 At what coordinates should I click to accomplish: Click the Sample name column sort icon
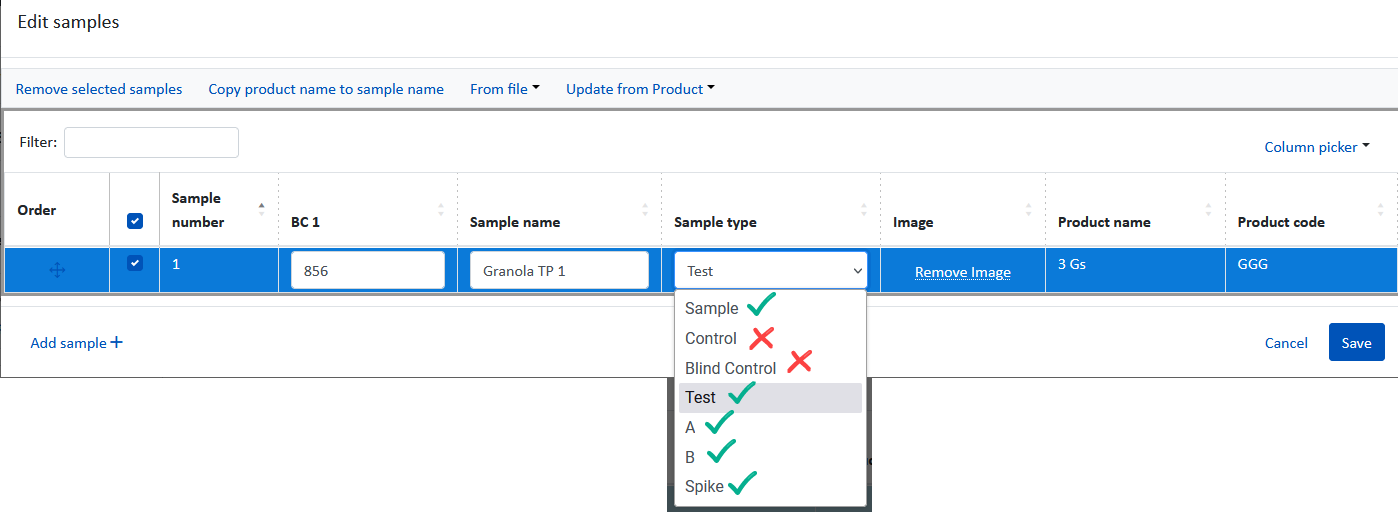click(x=645, y=209)
